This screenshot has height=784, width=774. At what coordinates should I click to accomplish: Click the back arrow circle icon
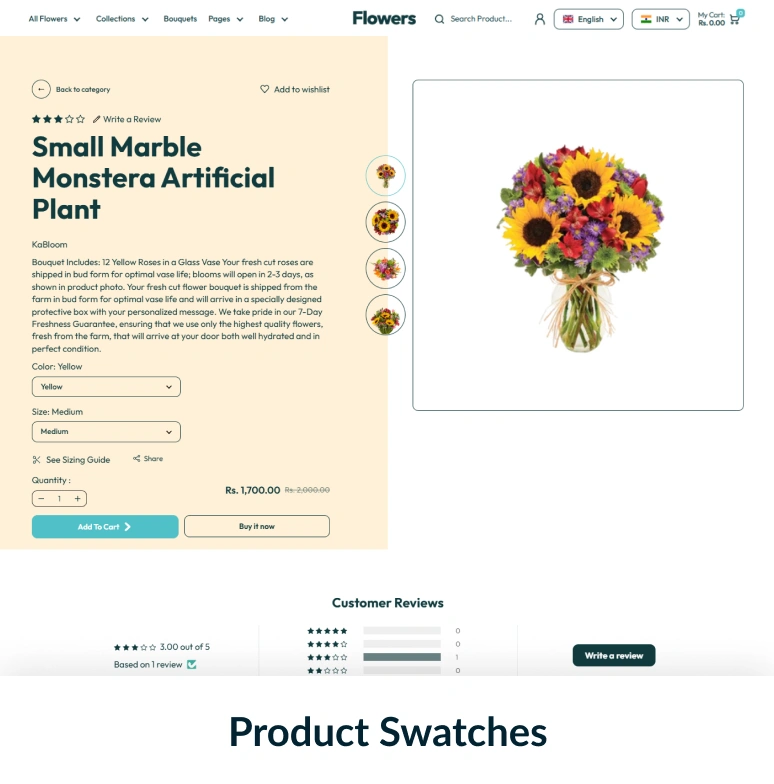tap(41, 90)
